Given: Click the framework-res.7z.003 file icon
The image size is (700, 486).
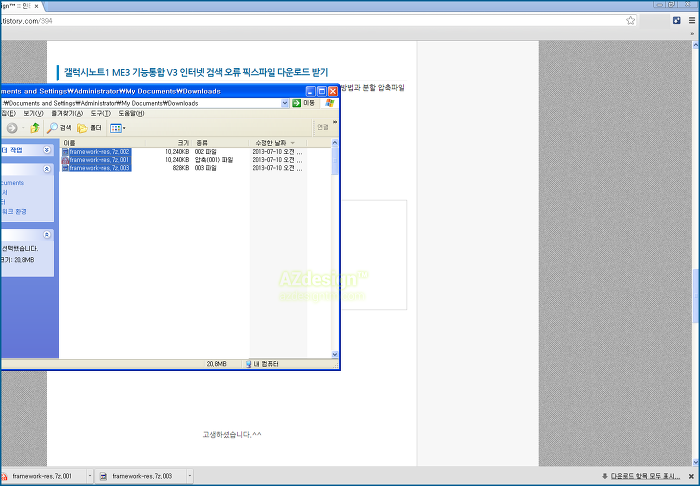Looking at the screenshot, I should coord(65,168).
